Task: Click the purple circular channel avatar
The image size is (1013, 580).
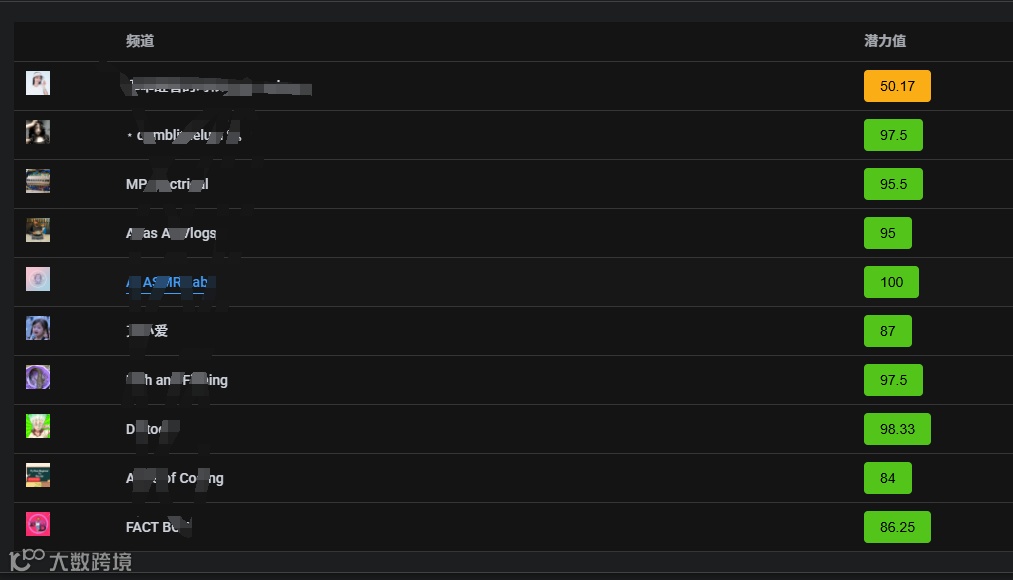Action: coord(37,377)
